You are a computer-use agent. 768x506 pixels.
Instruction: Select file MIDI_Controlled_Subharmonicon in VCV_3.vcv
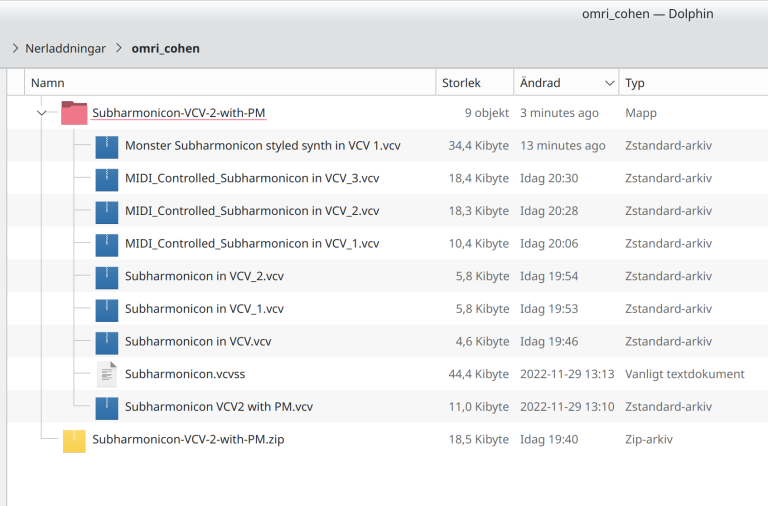(x=252, y=178)
